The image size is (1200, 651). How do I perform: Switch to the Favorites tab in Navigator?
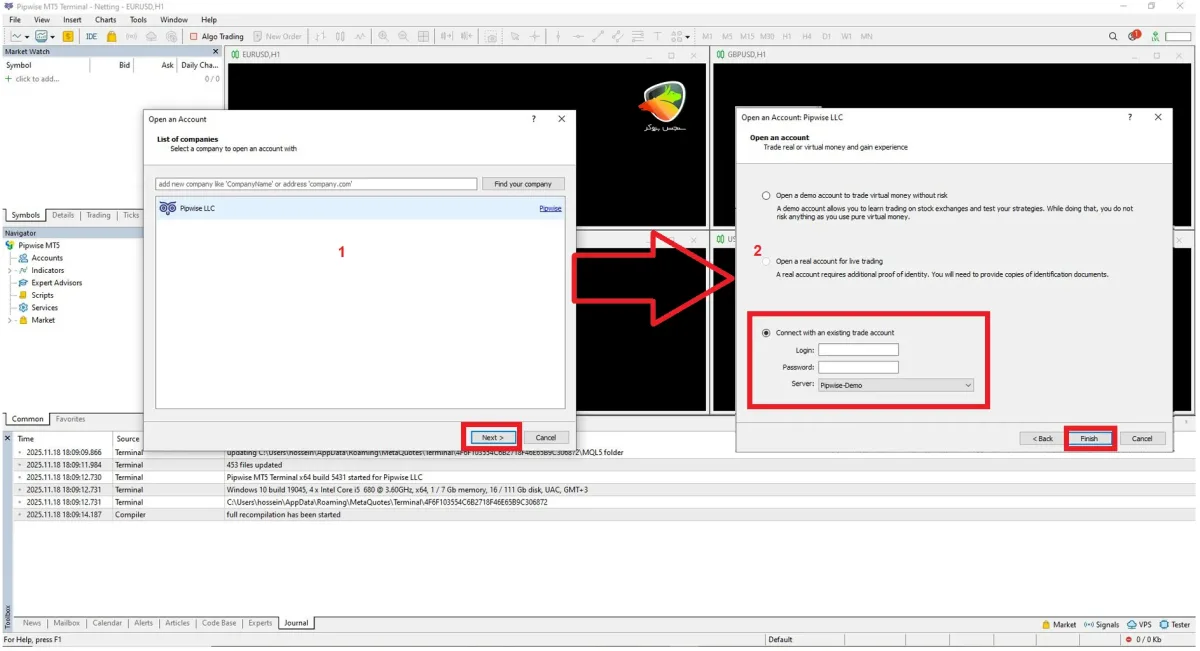70,419
